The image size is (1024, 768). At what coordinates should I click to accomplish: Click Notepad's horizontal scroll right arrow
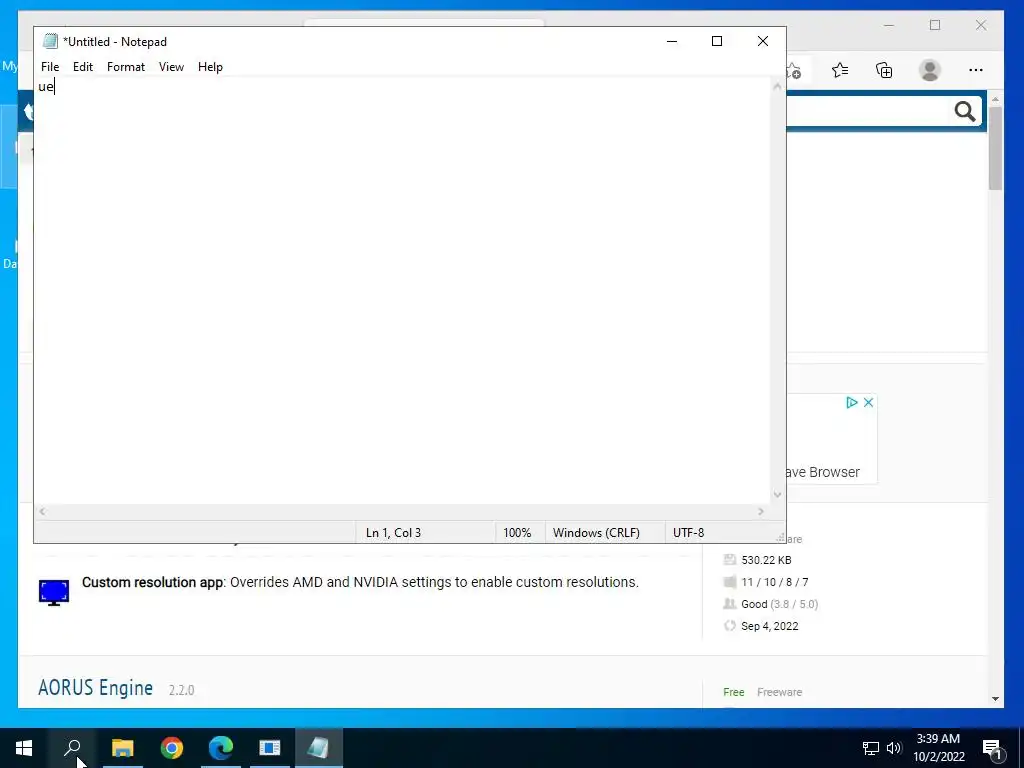point(761,512)
